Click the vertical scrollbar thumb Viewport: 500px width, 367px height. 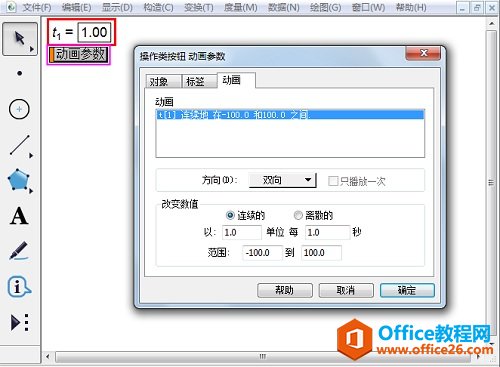[491, 182]
